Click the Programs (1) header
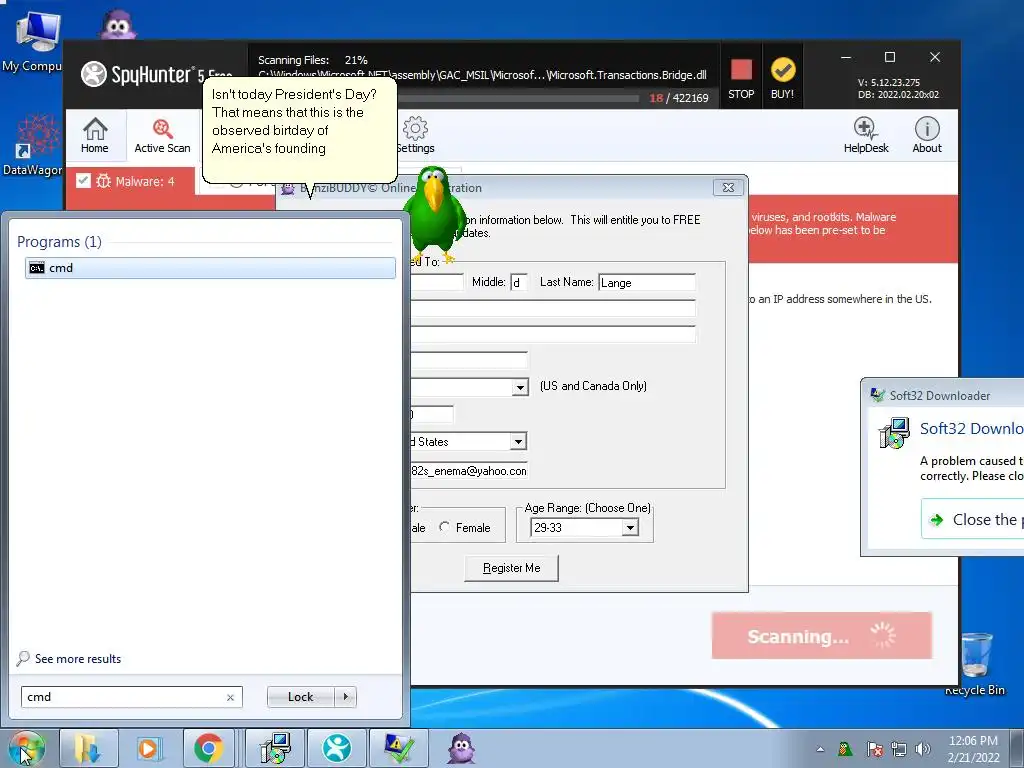The image size is (1024, 768). (59, 242)
